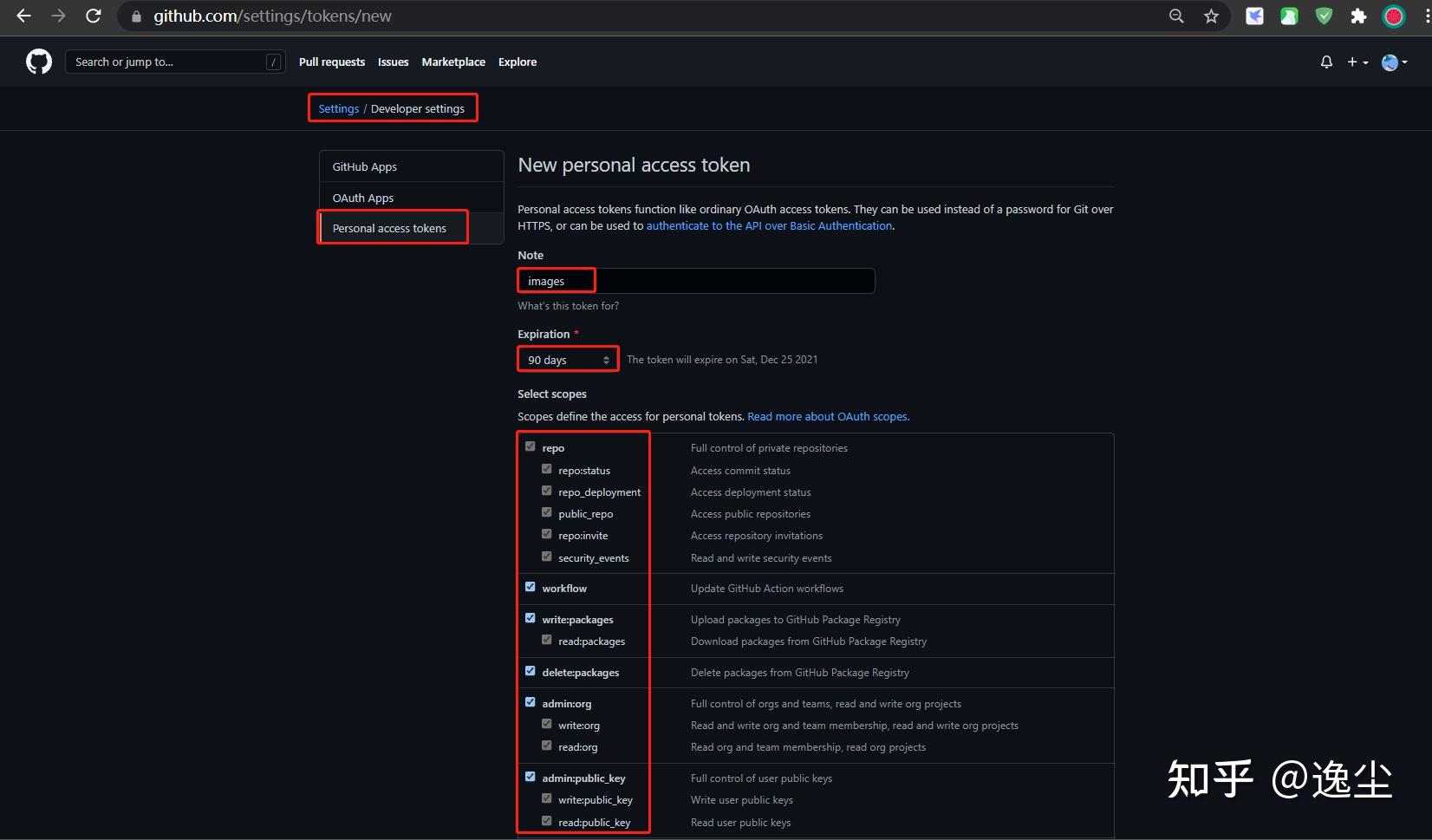Uncheck the write:packages scope
The image size is (1432, 840).
click(x=530, y=618)
